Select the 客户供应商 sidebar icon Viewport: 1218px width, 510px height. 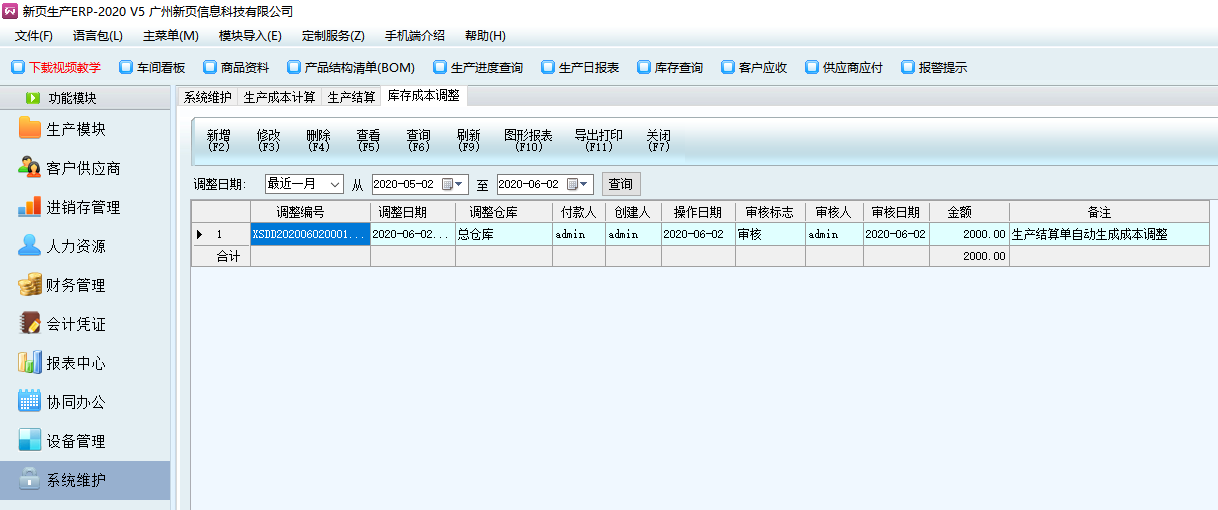[x=30, y=168]
